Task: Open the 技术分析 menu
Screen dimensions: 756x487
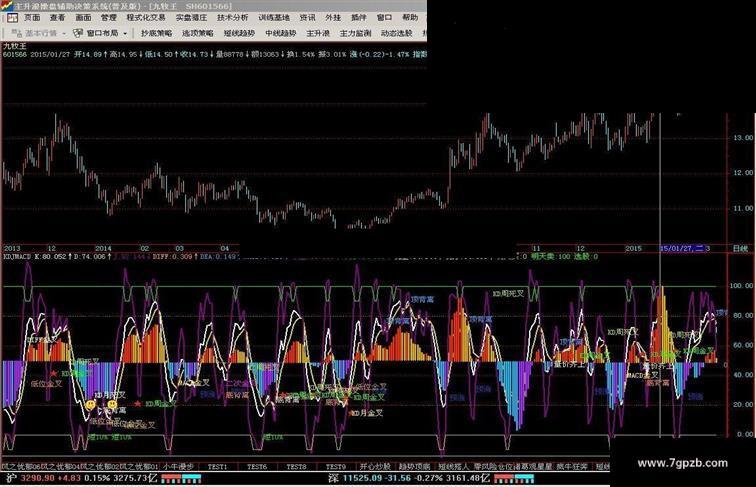Action: (x=232, y=18)
